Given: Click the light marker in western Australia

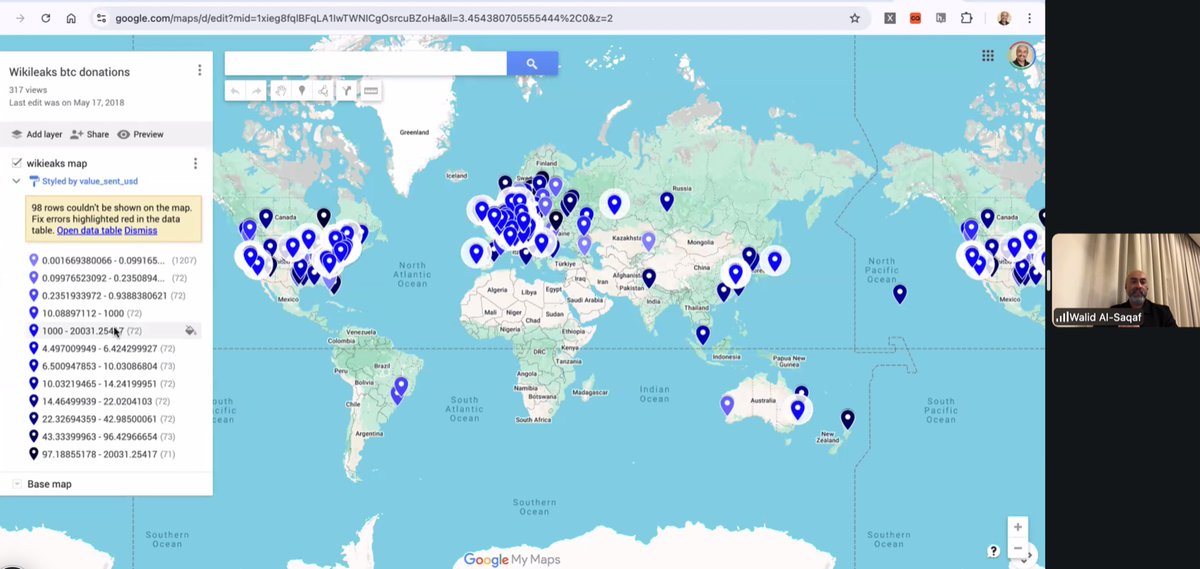Looking at the screenshot, I should point(727,405).
